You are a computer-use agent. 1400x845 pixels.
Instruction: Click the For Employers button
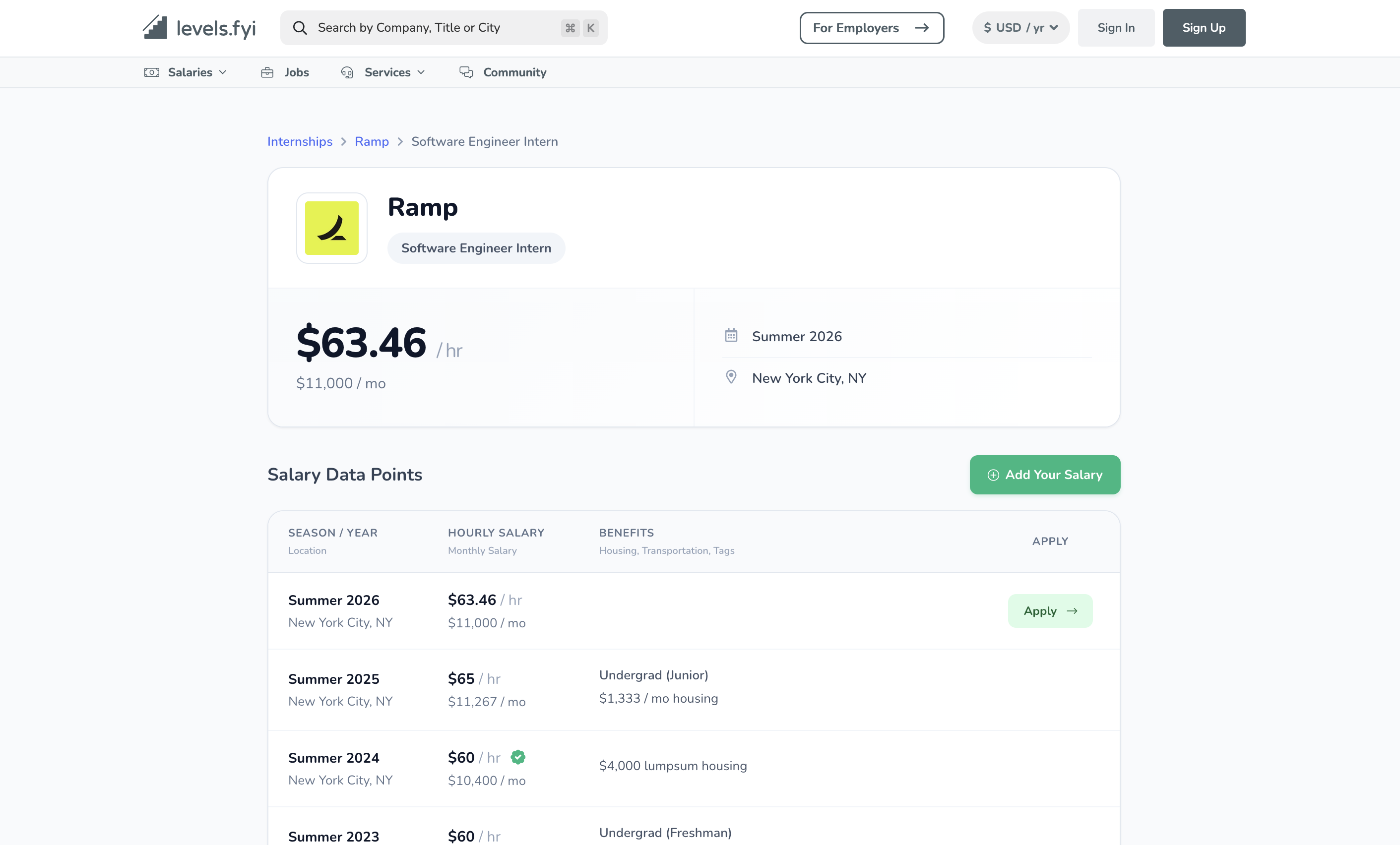tap(871, 28)
